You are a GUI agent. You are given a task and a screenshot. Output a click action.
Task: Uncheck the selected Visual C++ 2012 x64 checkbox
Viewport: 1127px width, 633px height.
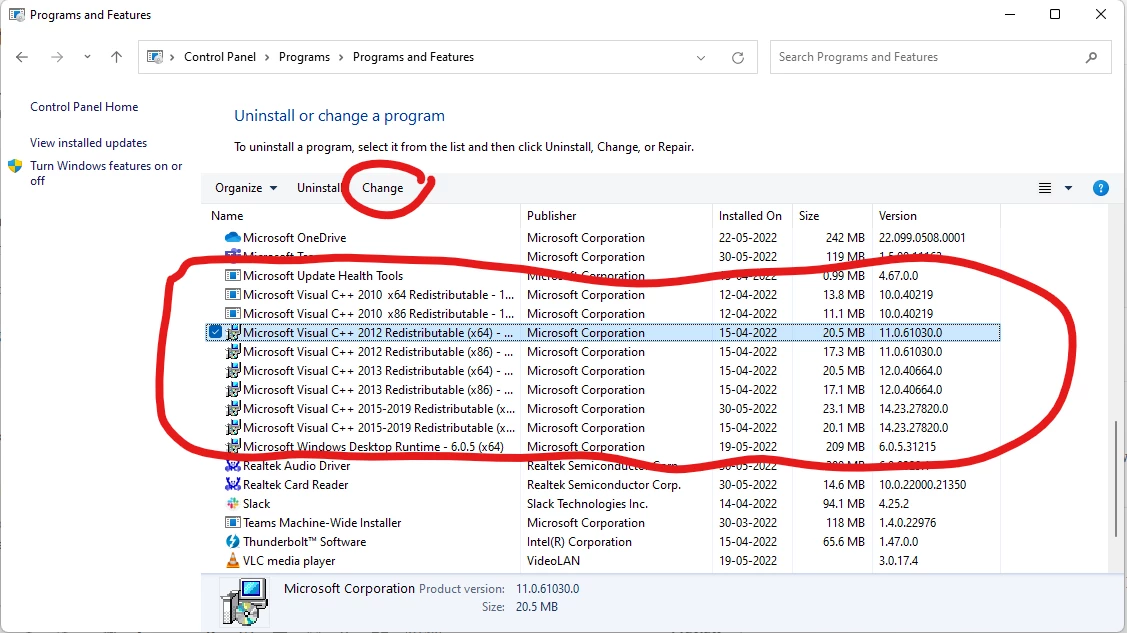pos(215,332)
